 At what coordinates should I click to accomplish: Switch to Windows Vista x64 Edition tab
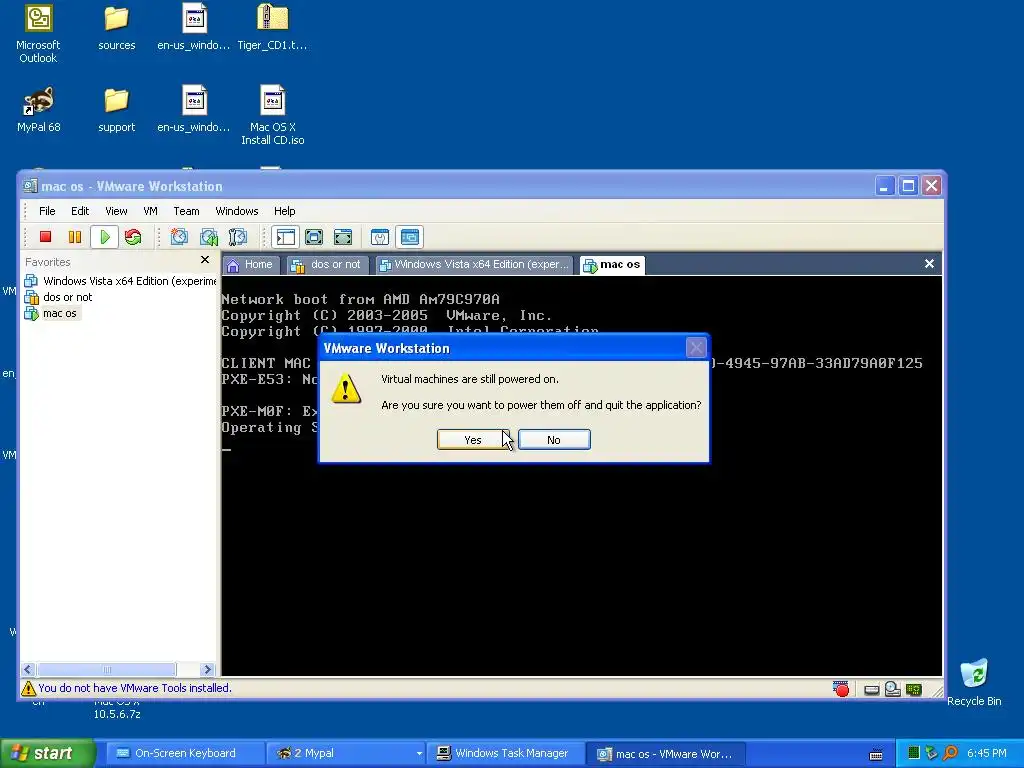[474, 264]
